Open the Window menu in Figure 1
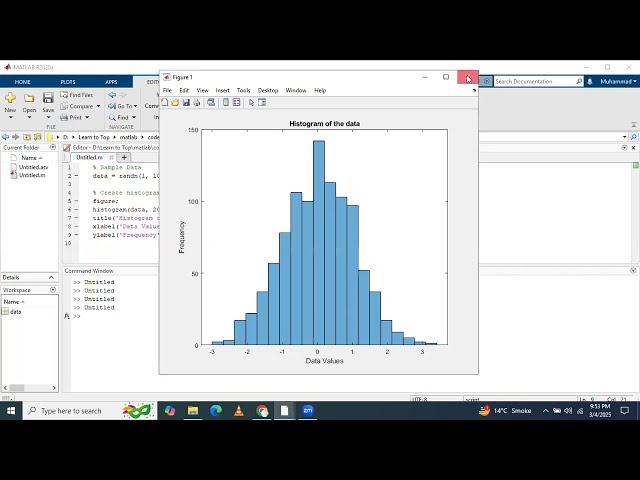Image resolution: width=640 pixels, height=480 pixels. tap(296, 91)
